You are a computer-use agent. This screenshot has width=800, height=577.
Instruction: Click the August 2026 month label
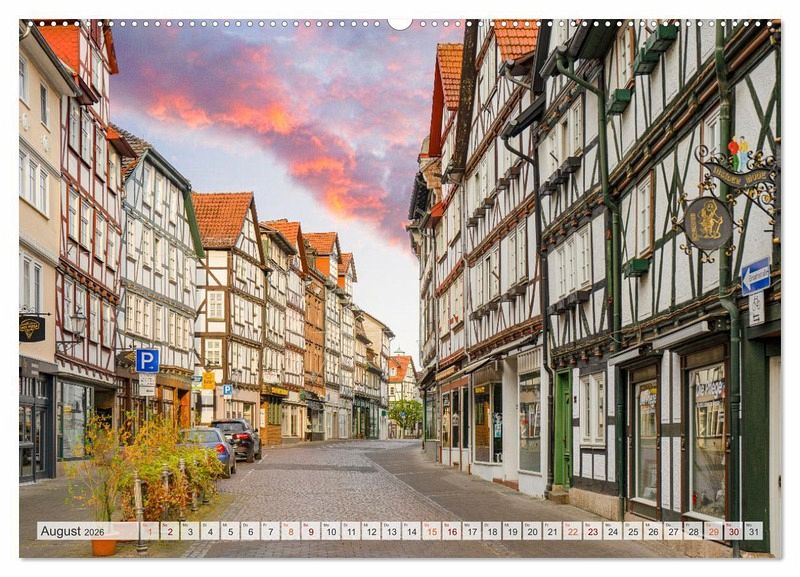pyautogui.click(x=72, y=531)
